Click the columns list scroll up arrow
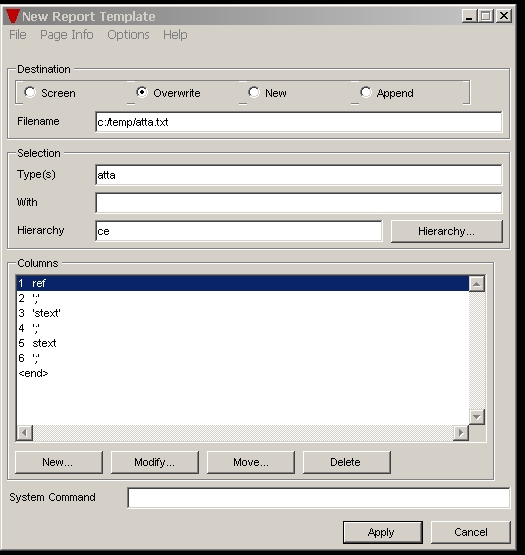Viewport: 525px width, 555px height. click(x=477, y=284)
